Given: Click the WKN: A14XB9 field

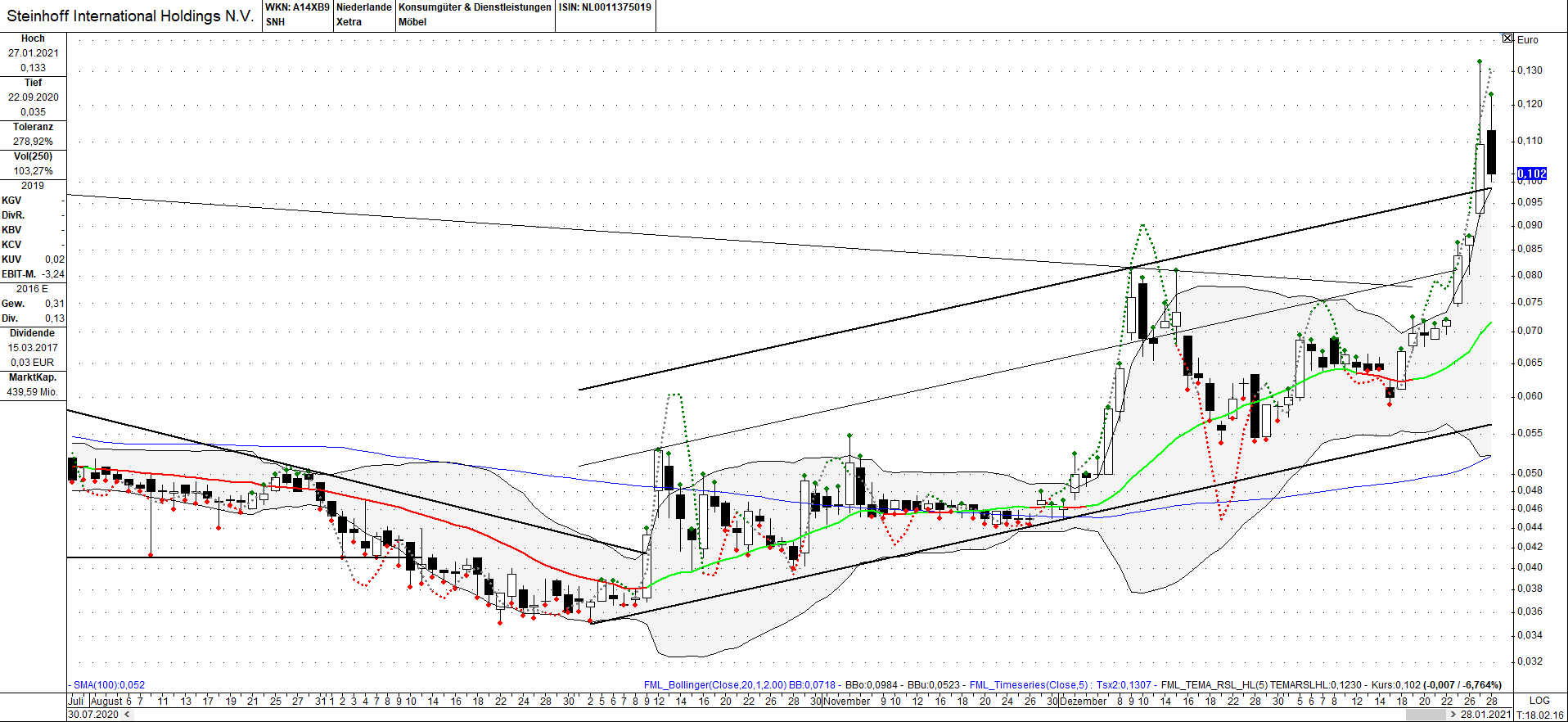Looking at the screenshot, I should 298,7.
